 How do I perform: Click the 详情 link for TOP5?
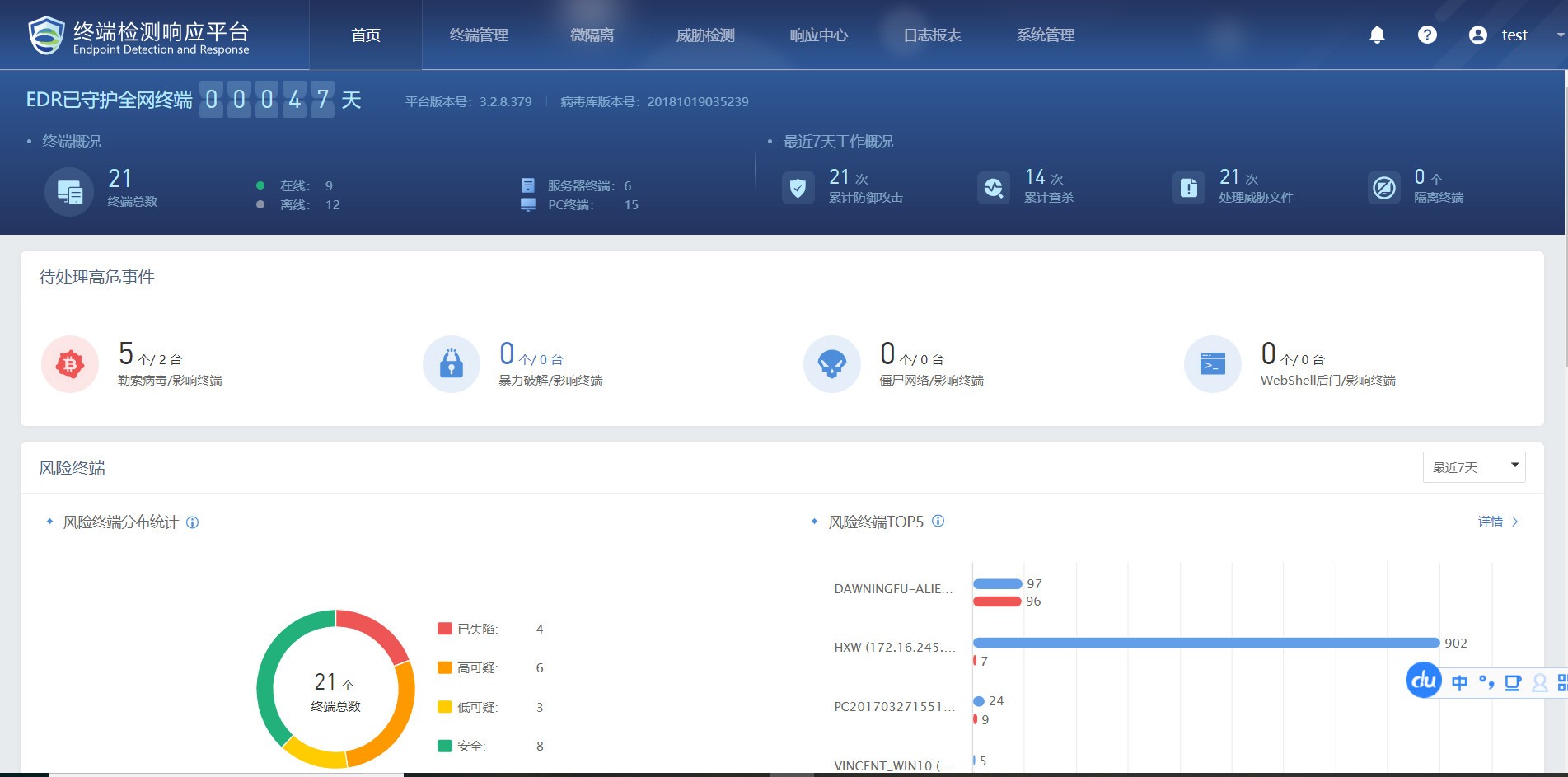pos(1490,522)
